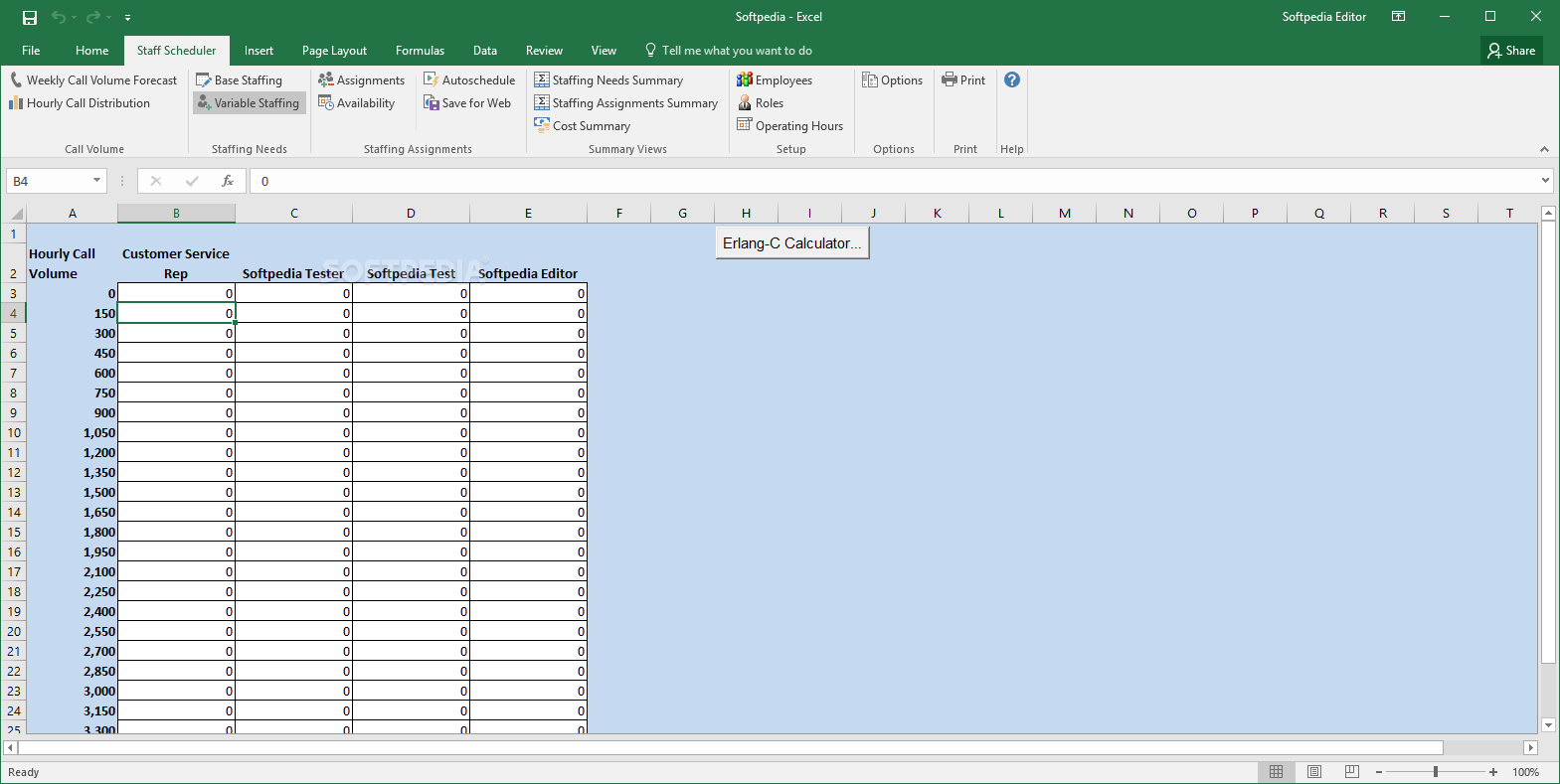Screen dimensions: 1560x784
Task: Open Operating Hours setup
Action: (790, 126)
